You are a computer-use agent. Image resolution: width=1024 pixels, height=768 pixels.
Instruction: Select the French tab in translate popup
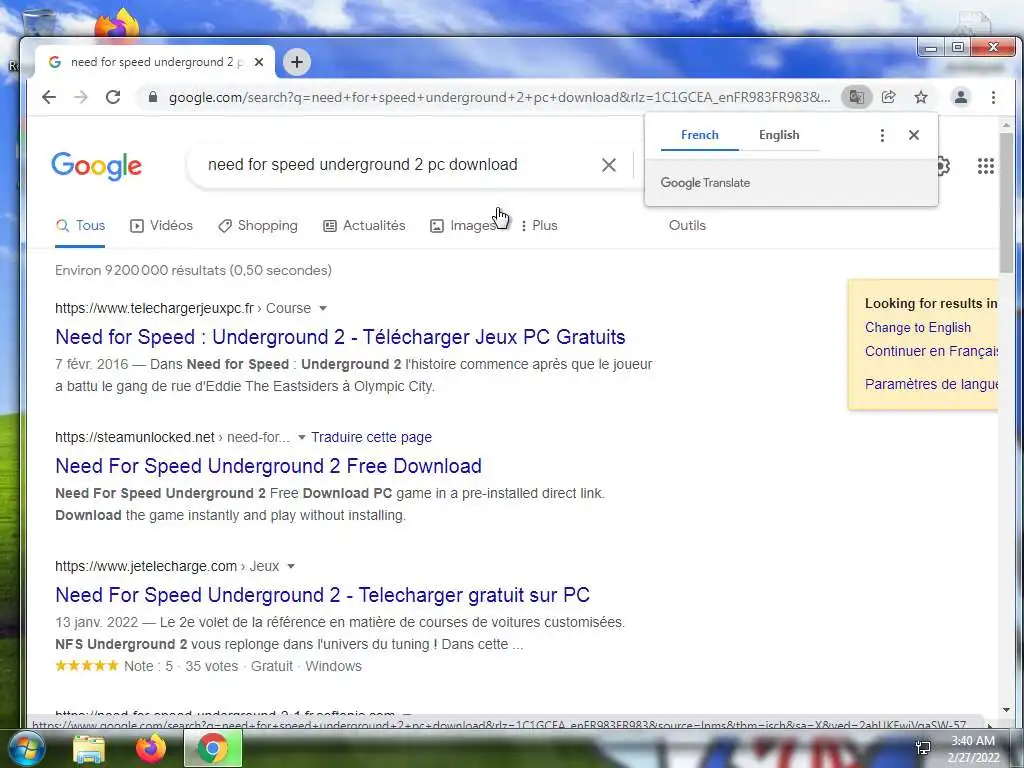tap(699, 135)
